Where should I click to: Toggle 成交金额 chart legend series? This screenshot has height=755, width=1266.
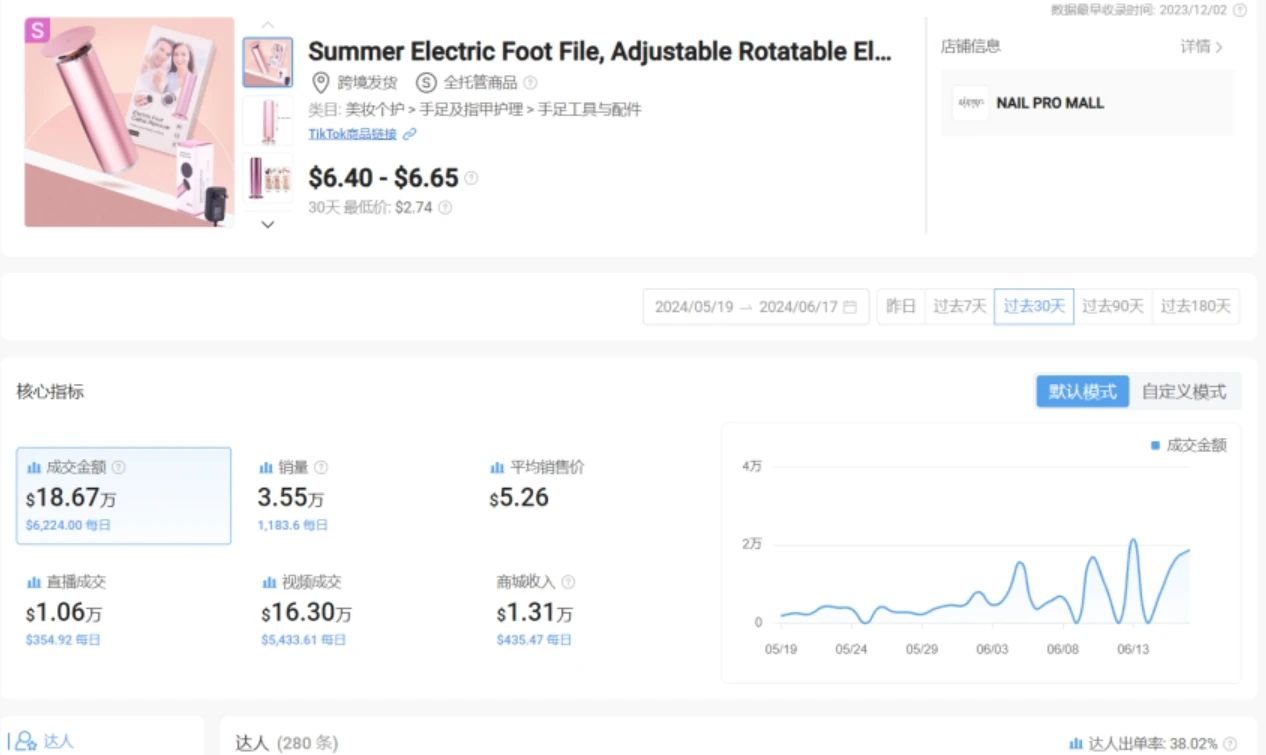click(x=1189, y=445)
